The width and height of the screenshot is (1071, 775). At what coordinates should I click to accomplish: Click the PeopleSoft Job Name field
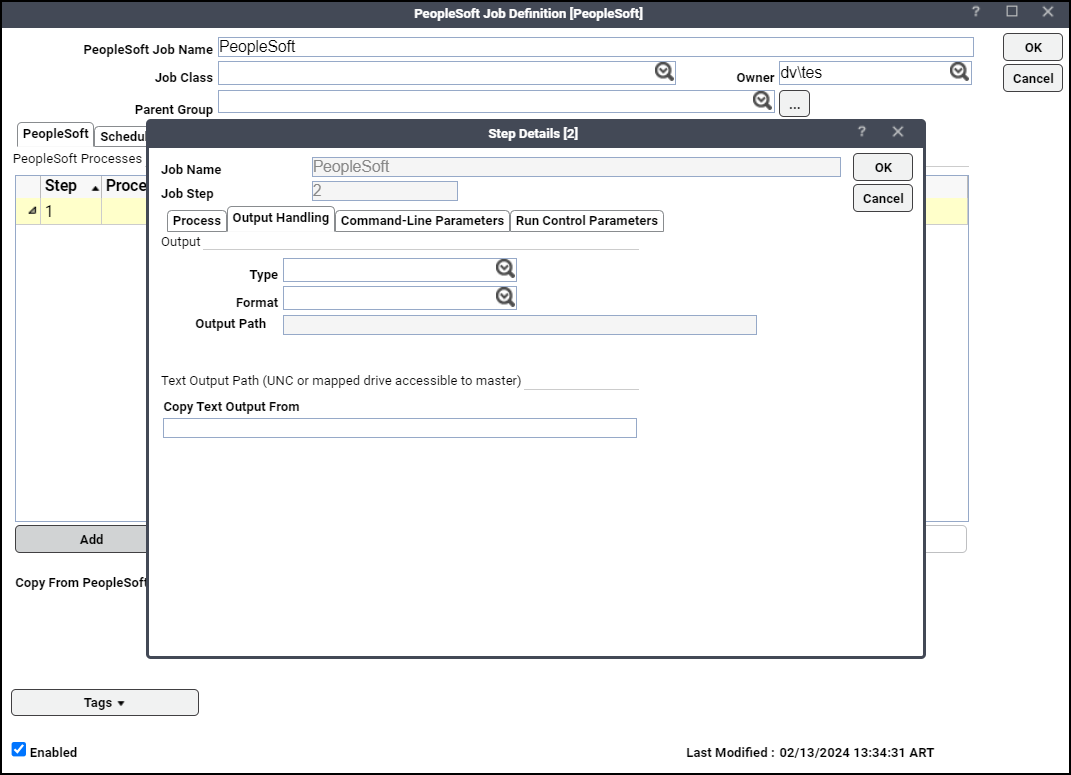596,47
